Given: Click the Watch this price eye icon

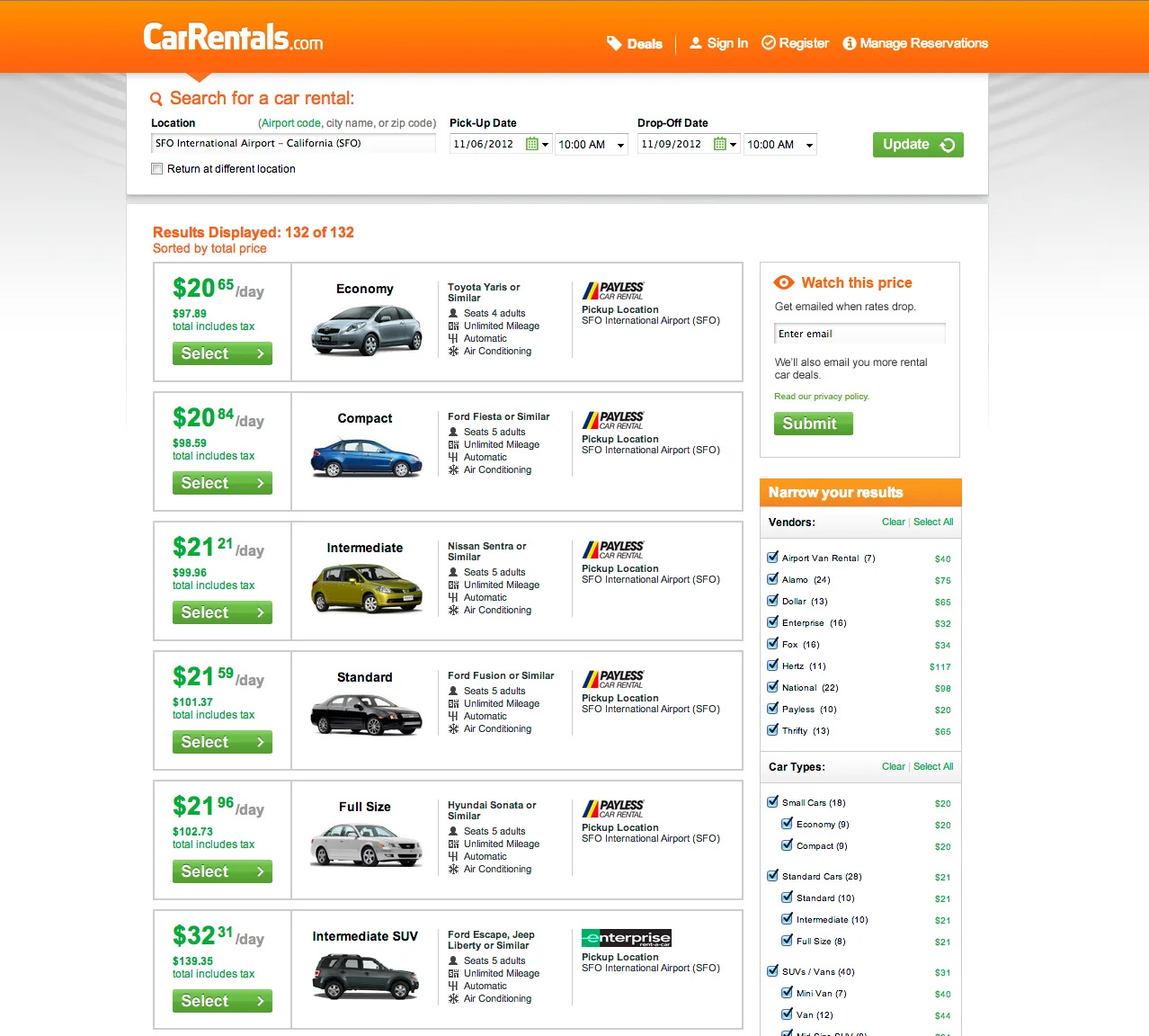Looking at the screenshot, I should [x=784, y=282].
